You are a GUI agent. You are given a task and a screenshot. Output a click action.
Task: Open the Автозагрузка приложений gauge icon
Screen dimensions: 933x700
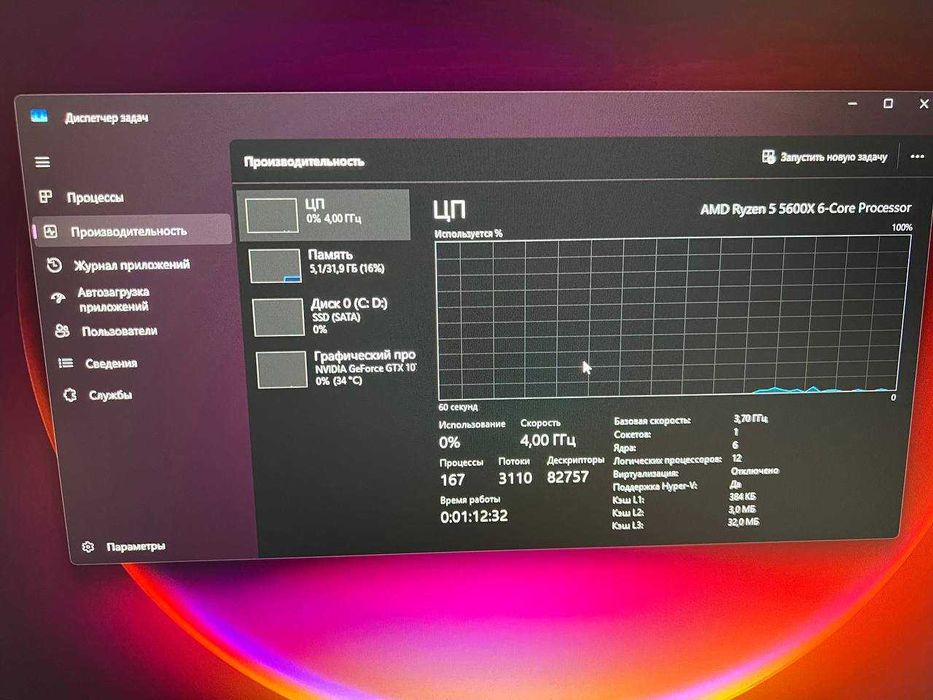pos(58,297)
